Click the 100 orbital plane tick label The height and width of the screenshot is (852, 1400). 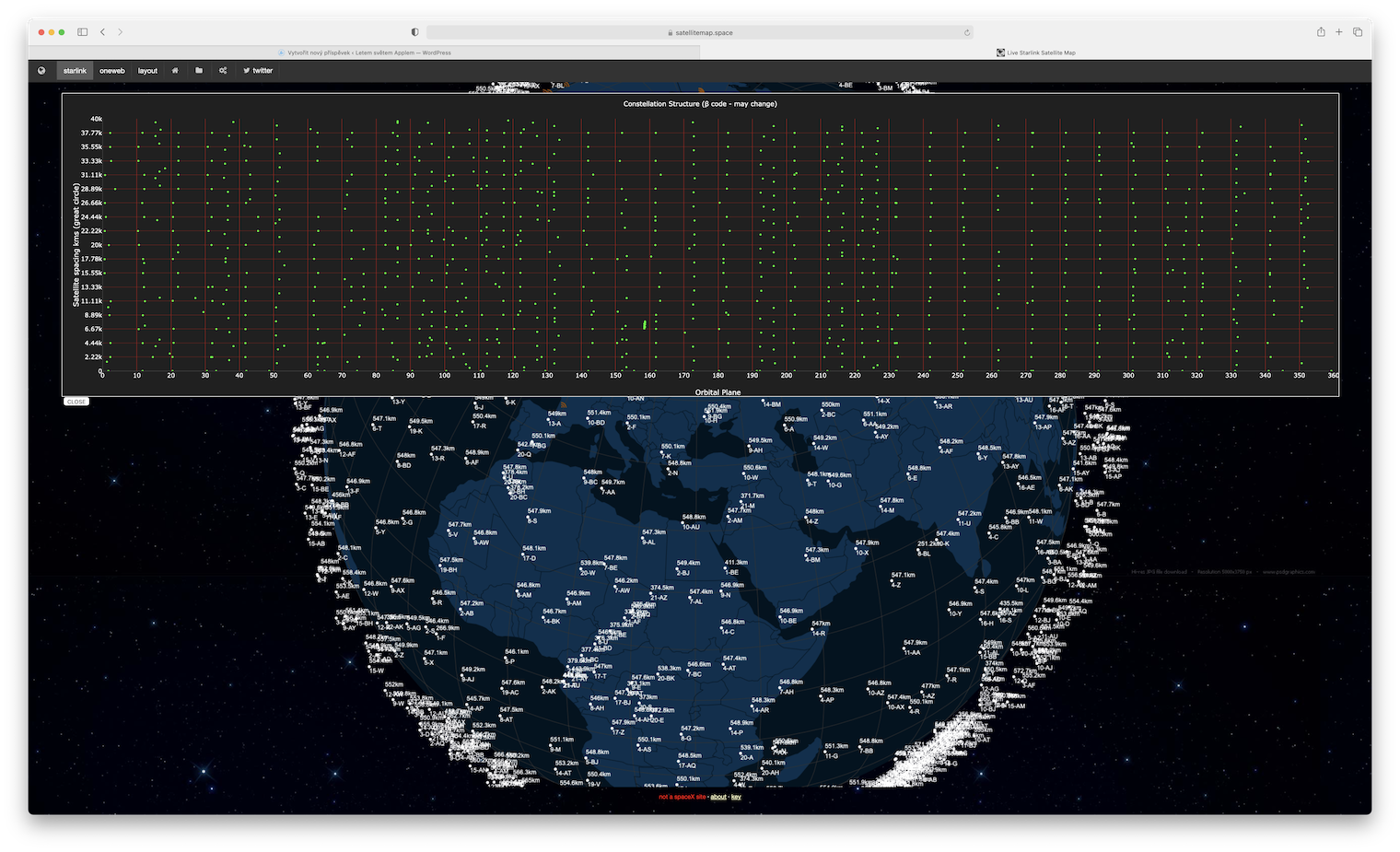[445, 376]
